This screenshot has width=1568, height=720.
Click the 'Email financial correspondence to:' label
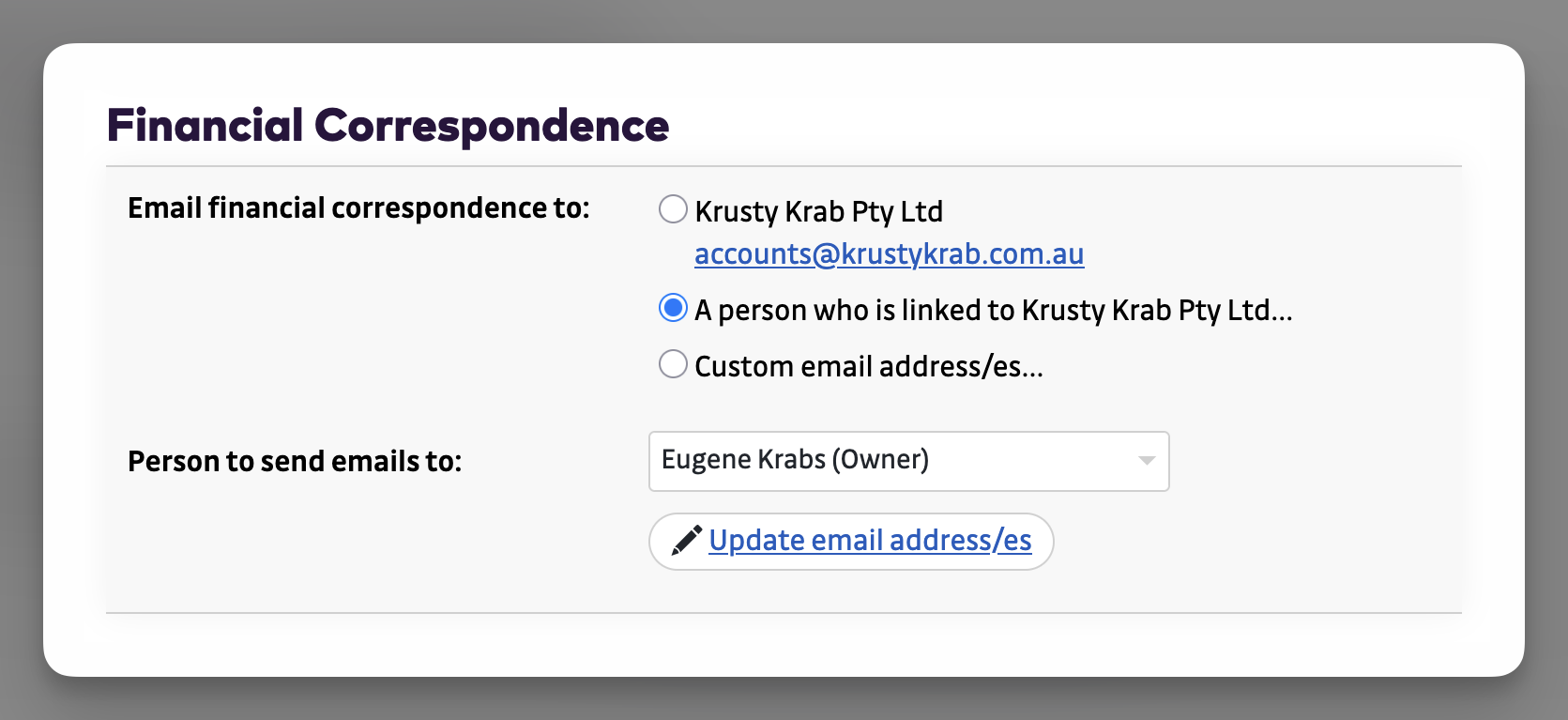coord(358,207)
